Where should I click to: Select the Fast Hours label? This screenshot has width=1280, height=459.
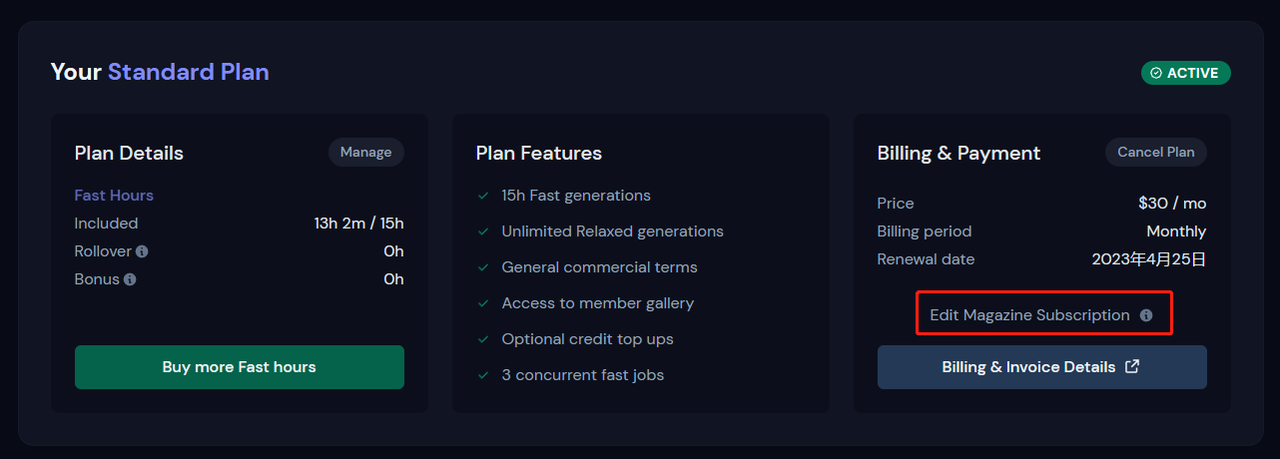tap(114, 196)
